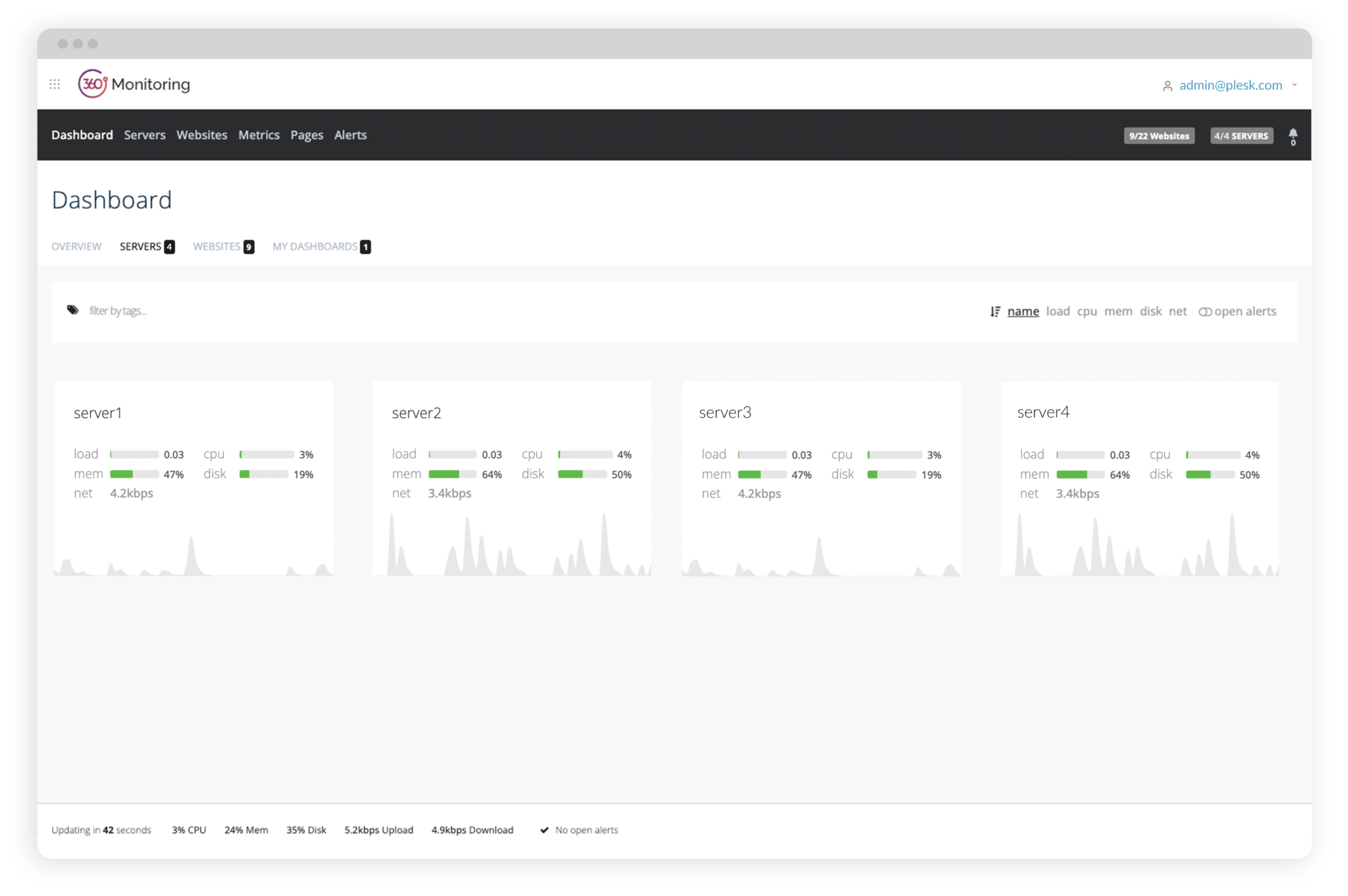The width and height of the screenshot is (1348, 896).
Task: Click the 9/22 Websites badge
Action: [1159, 136]
